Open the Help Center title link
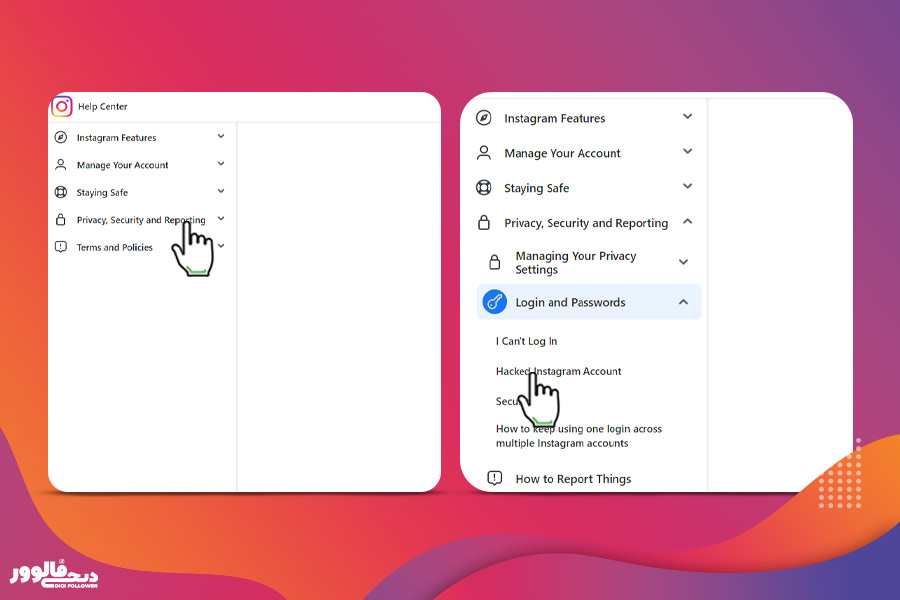 coord(103,106)
